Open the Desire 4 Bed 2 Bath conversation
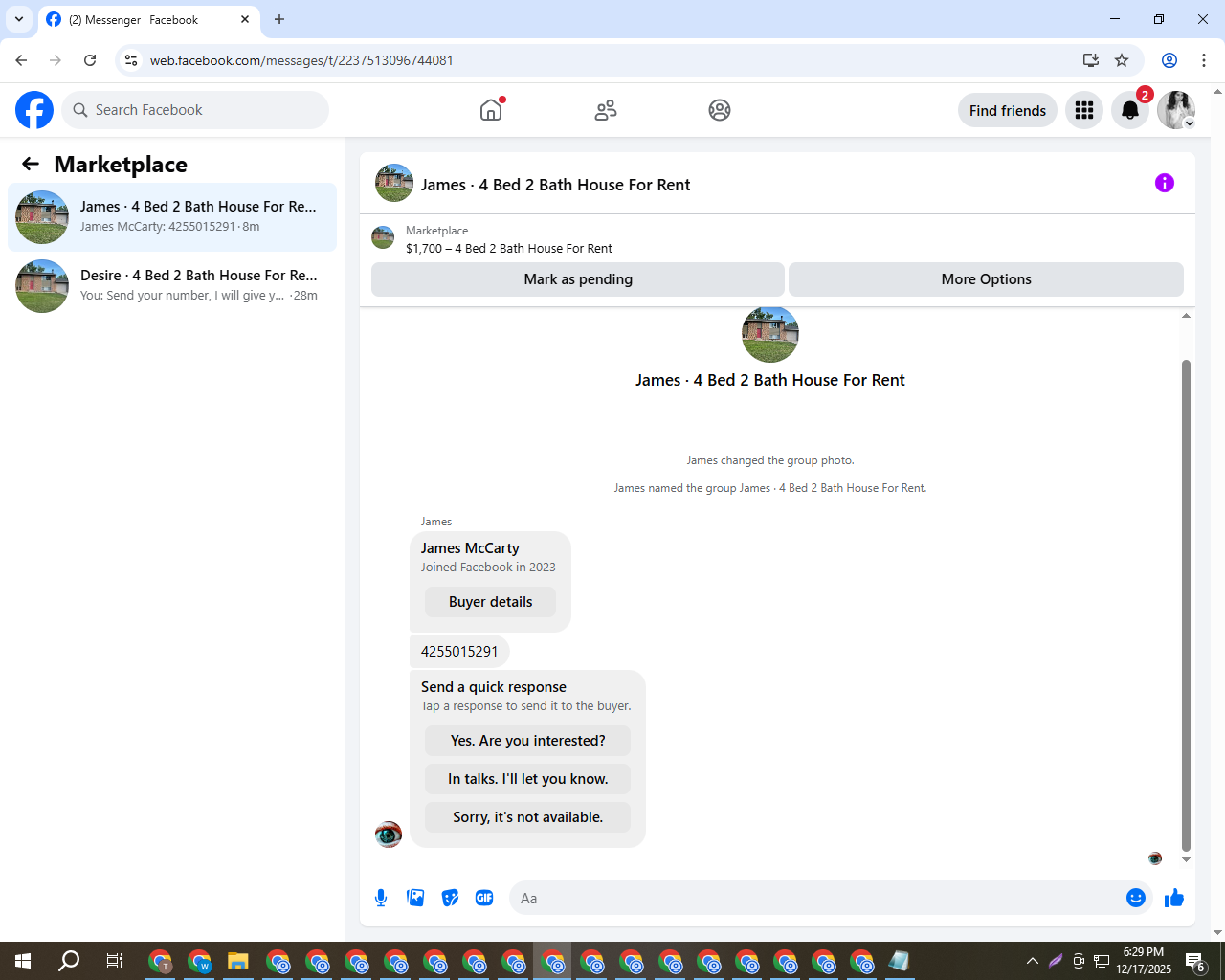Viewport: 1225px width, 980px height. pos(172,286)
